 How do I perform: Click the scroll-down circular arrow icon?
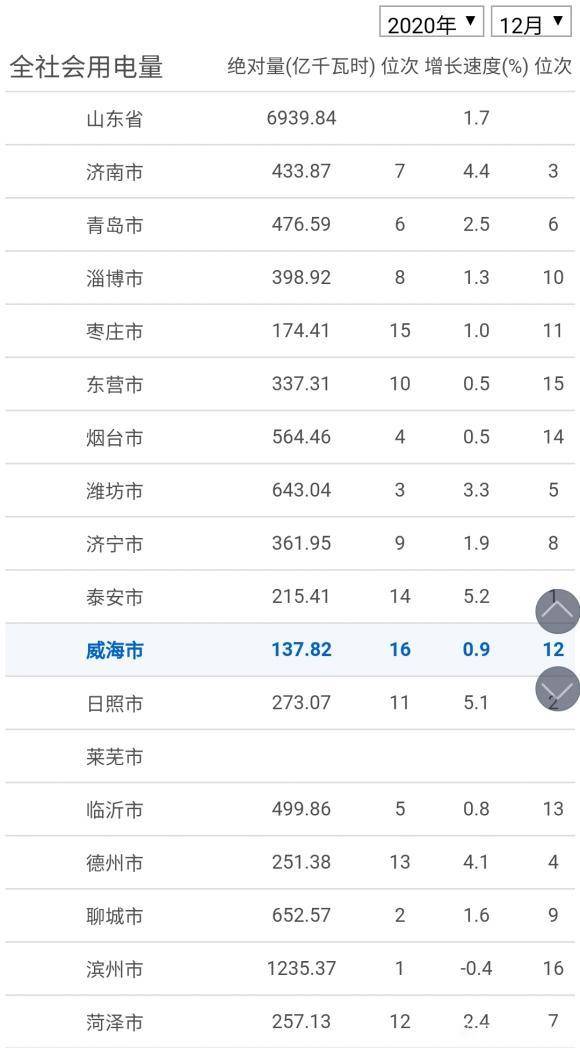point(558,688)
